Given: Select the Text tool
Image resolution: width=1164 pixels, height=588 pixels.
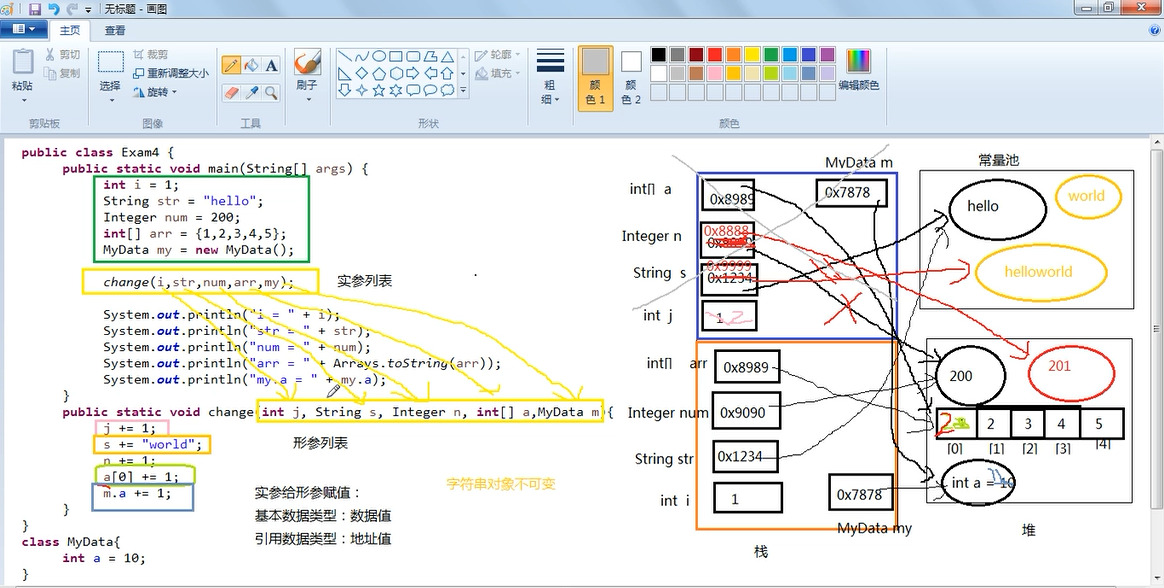Looking at the screenshot, I should point(270,64).
